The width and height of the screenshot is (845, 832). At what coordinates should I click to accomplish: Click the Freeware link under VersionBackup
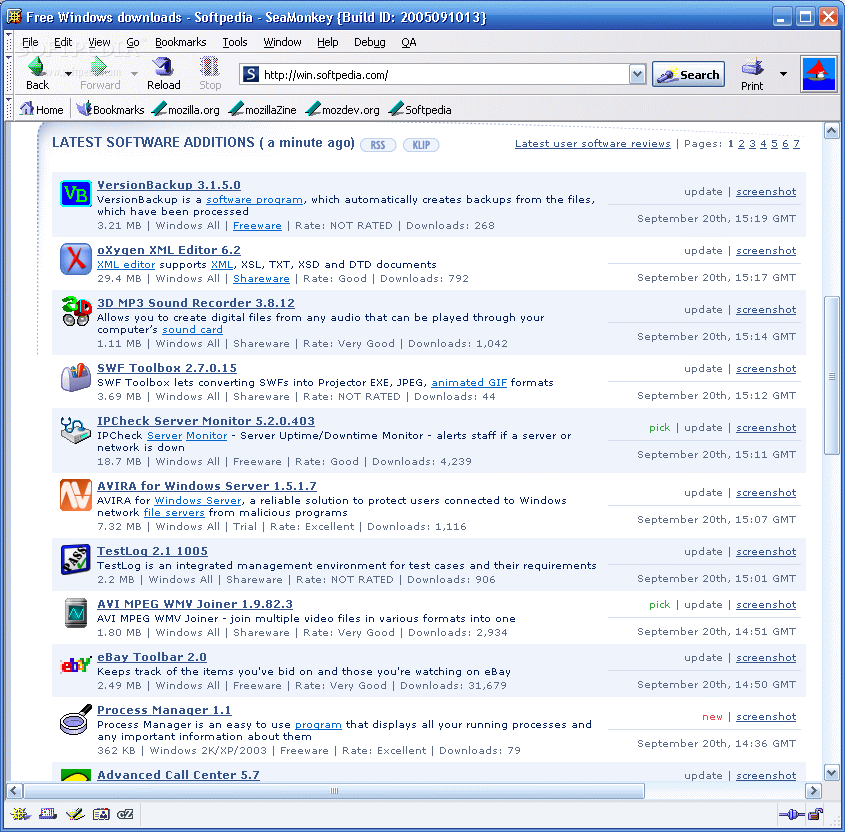tap(257, 226)
